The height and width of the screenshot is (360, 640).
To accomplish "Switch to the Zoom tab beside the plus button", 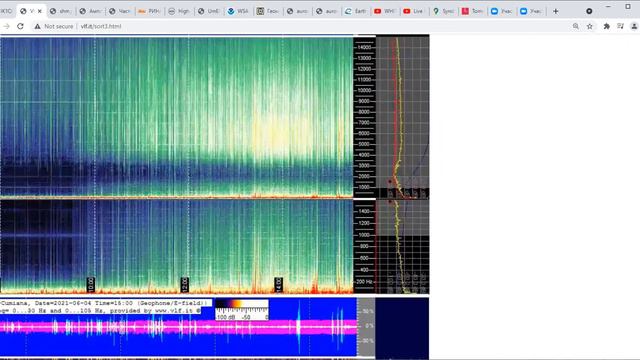I will pyautogui.click(x=532, y=11).
